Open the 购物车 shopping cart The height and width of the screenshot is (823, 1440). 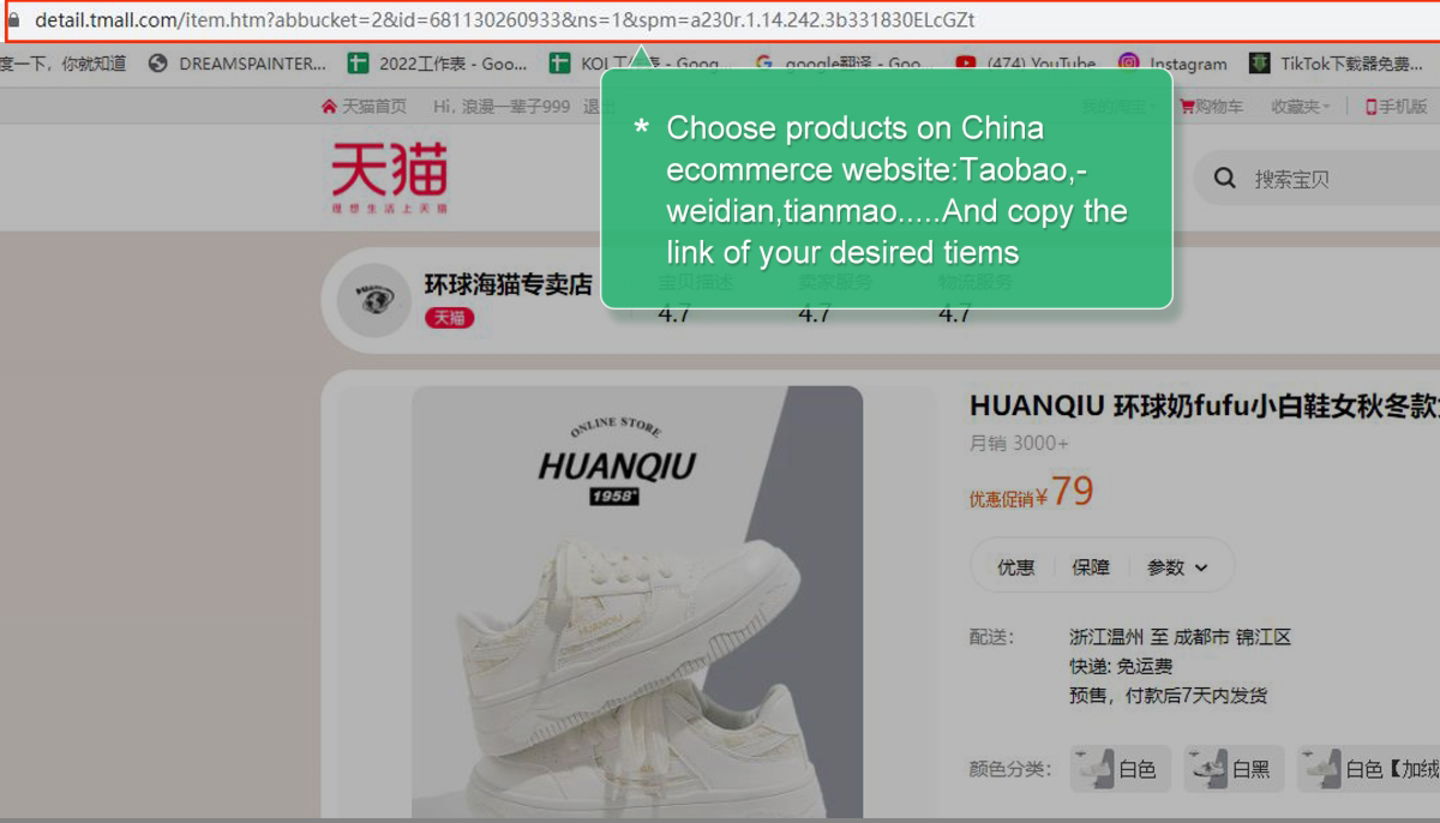coord(1211,106)
